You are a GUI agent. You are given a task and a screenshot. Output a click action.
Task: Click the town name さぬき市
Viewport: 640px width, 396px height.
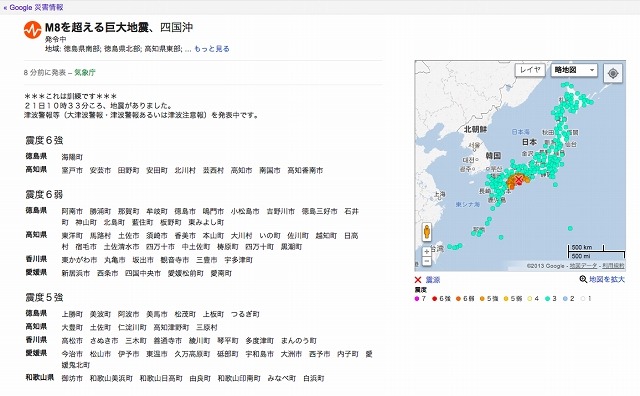click(104, 340)
